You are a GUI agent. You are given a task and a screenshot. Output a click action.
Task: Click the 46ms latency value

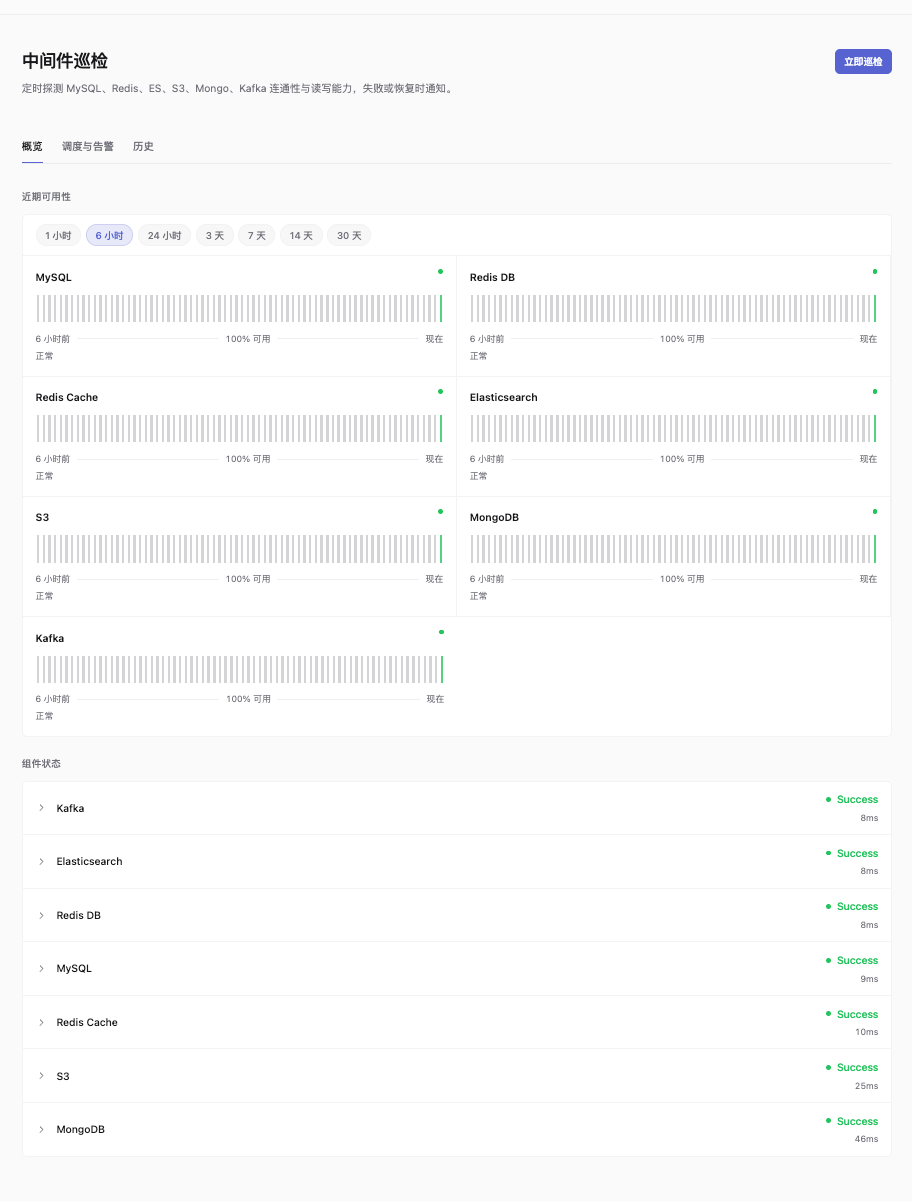pyautogui.click(x=866, y=1139)
